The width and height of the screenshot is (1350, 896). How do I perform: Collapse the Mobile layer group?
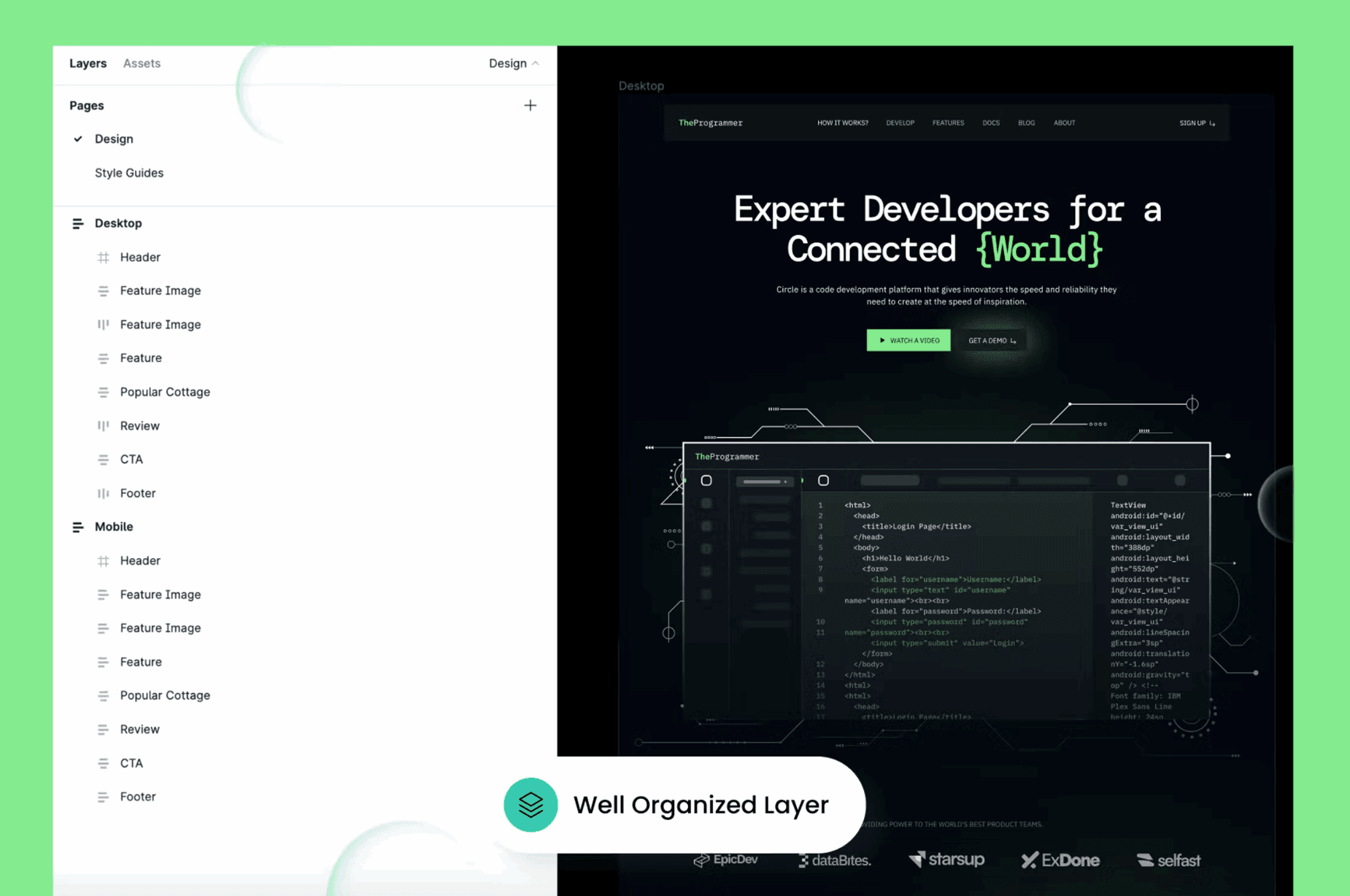pos(78,527)
